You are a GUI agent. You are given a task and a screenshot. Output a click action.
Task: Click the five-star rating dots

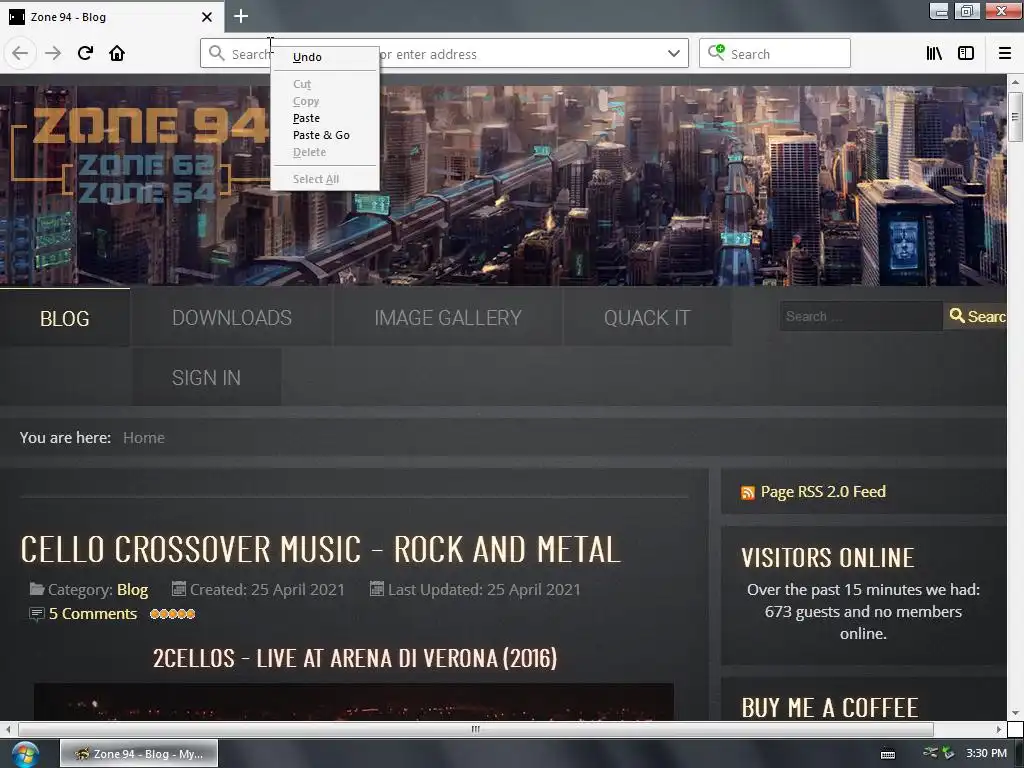pyautogui.click(x=172, y=614)
